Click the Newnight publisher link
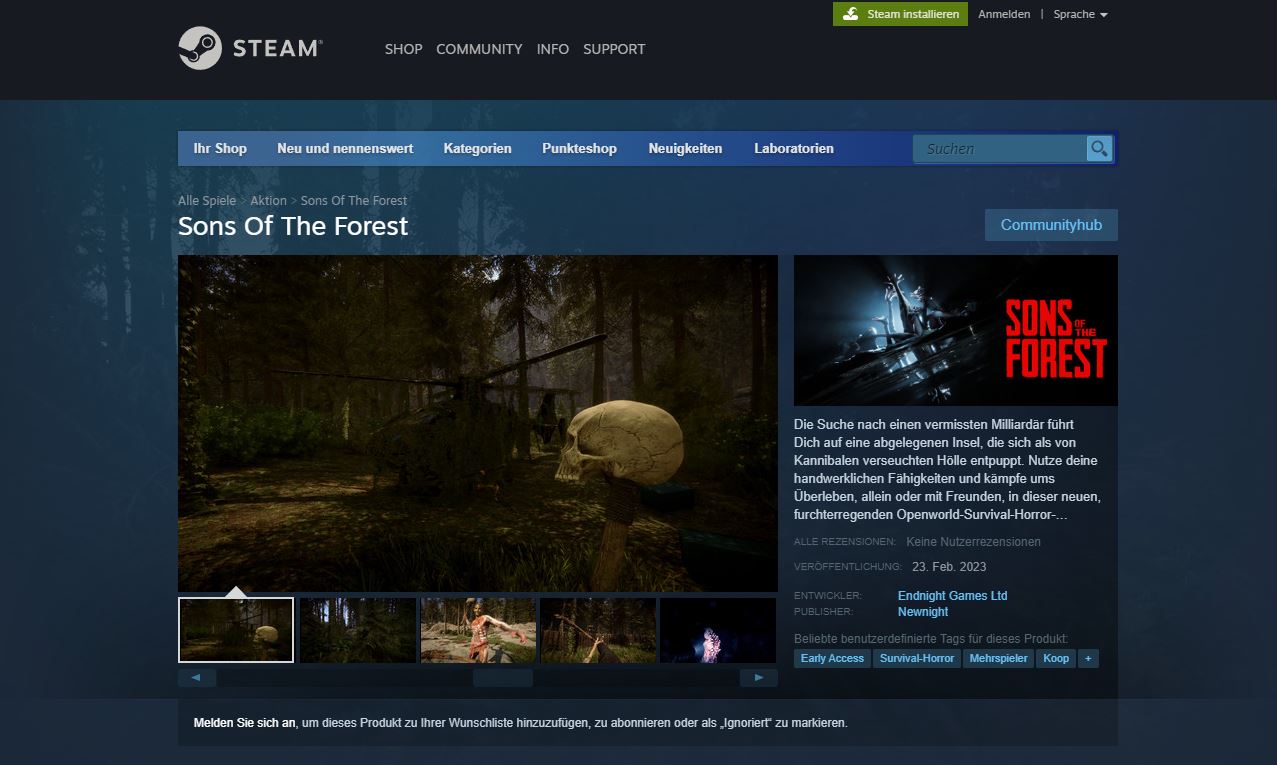This screenshot has height=765, width=1277. pyautogui.click(x=923, y=611)
